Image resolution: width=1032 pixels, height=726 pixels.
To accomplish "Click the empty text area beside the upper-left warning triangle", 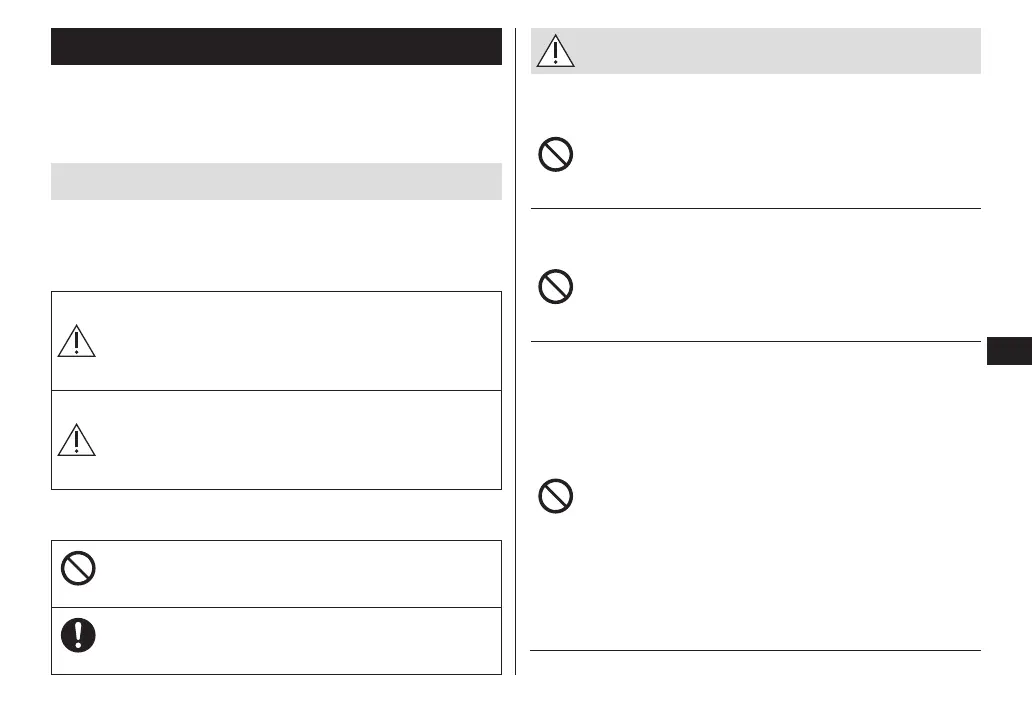I will pos(300,341).
